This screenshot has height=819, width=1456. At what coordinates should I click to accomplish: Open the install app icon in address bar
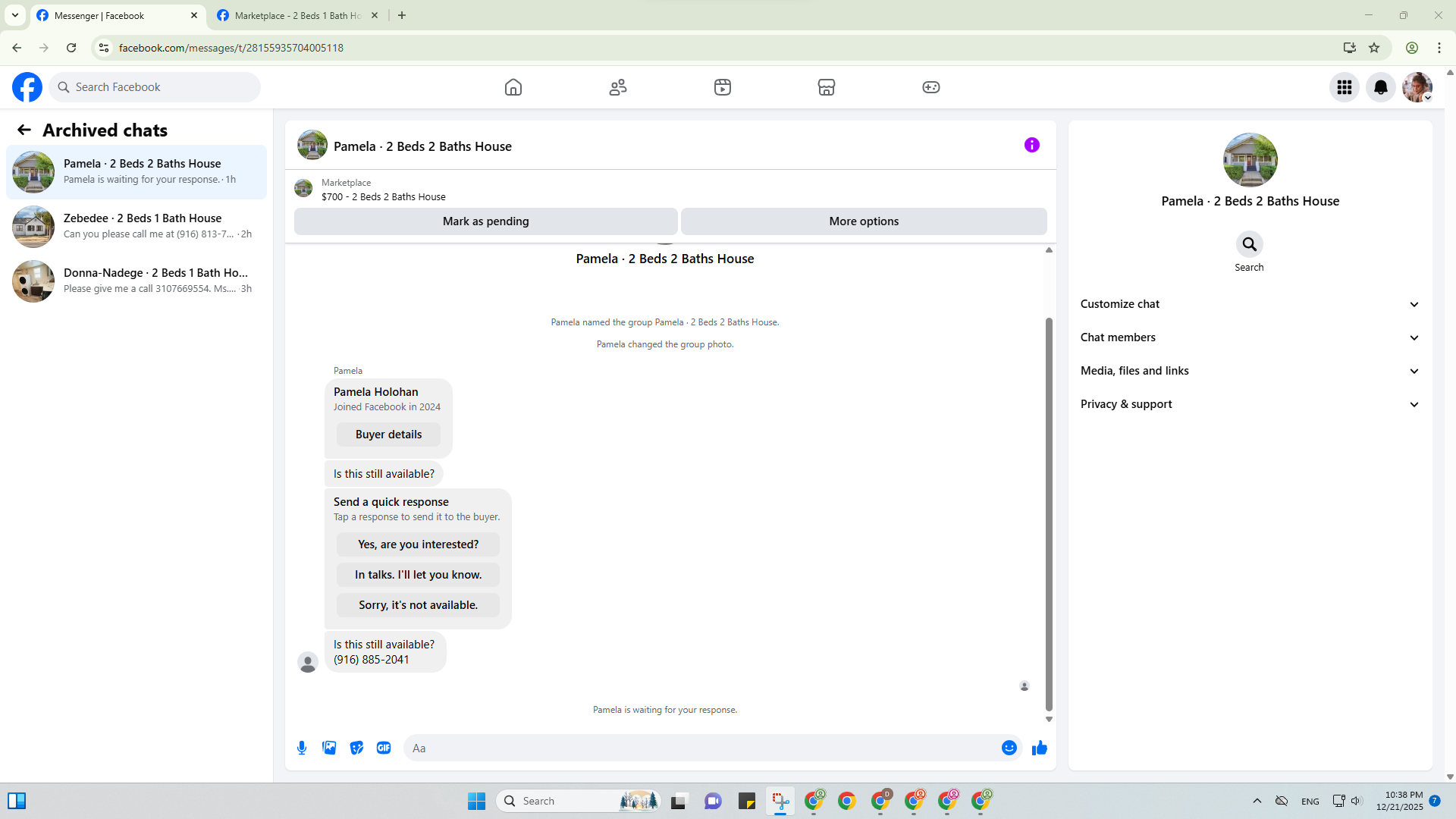[1350, 48]
